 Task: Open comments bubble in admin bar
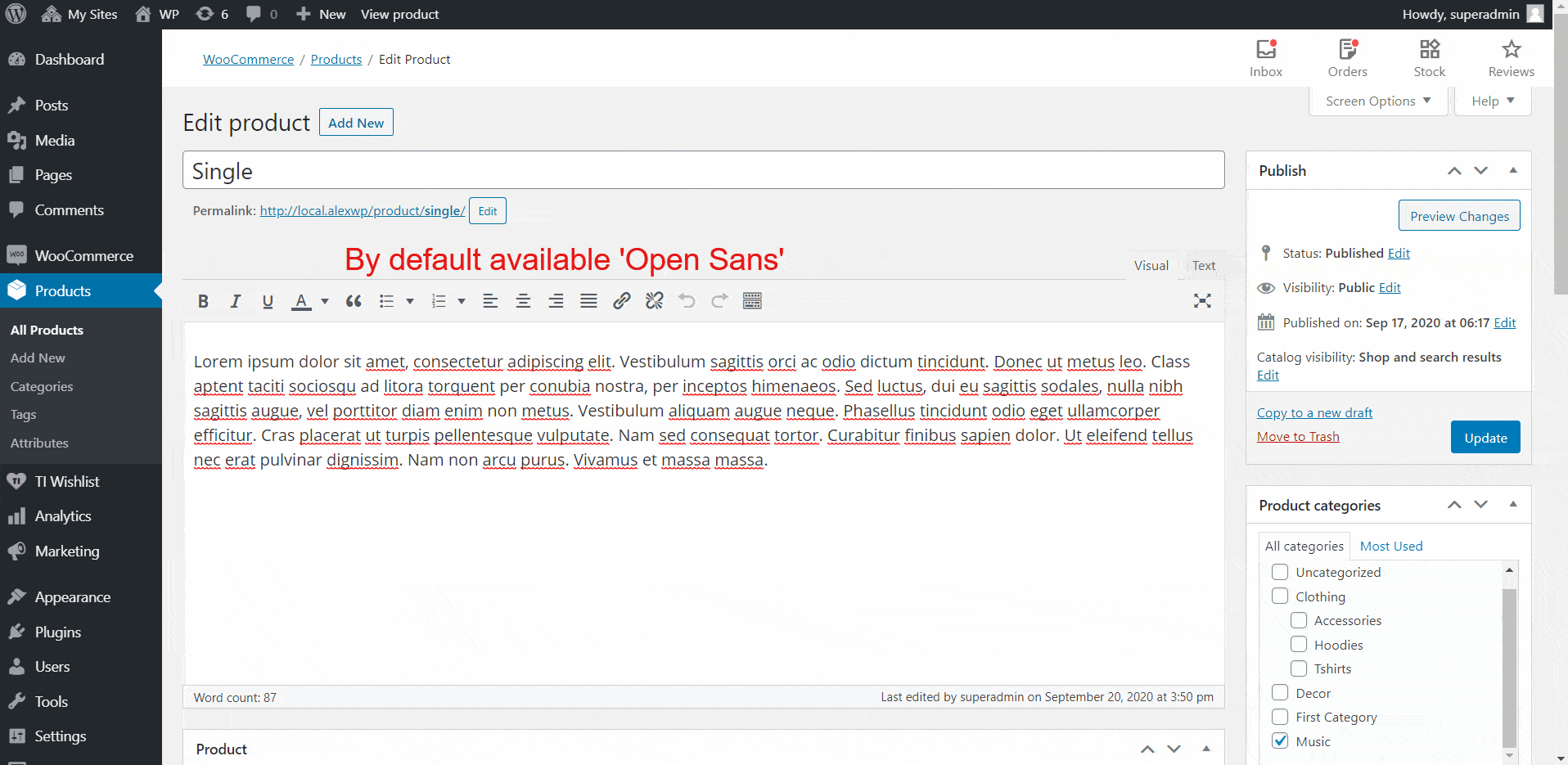tap(262, 14)
